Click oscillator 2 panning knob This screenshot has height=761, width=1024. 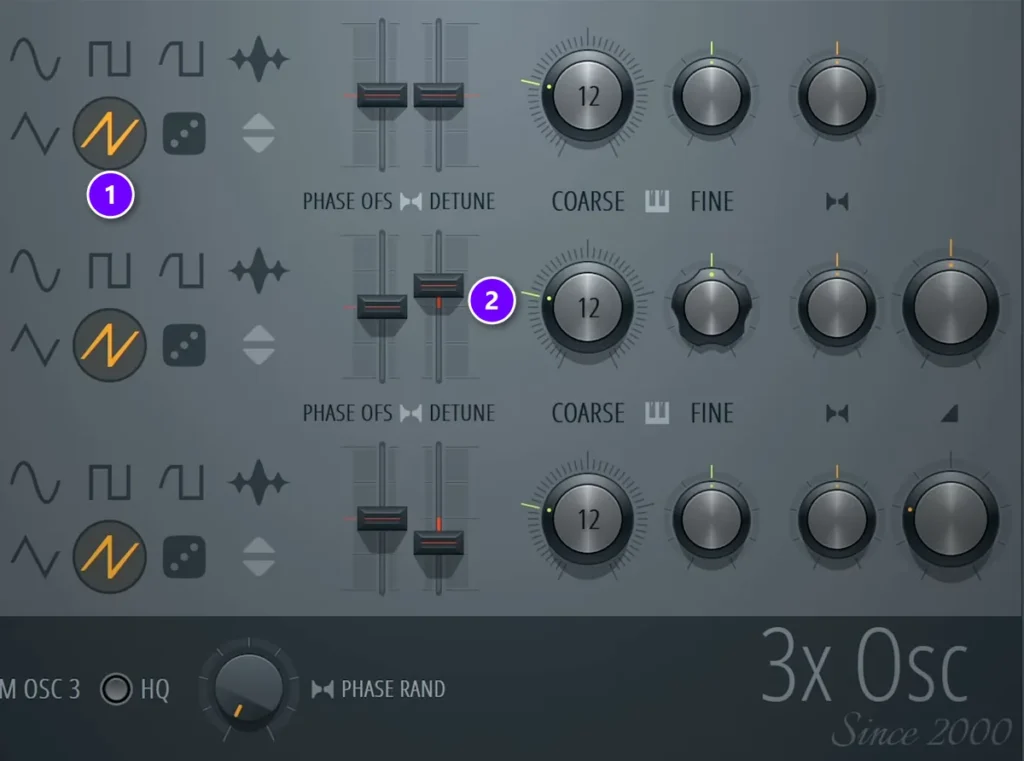pos(837,308)
